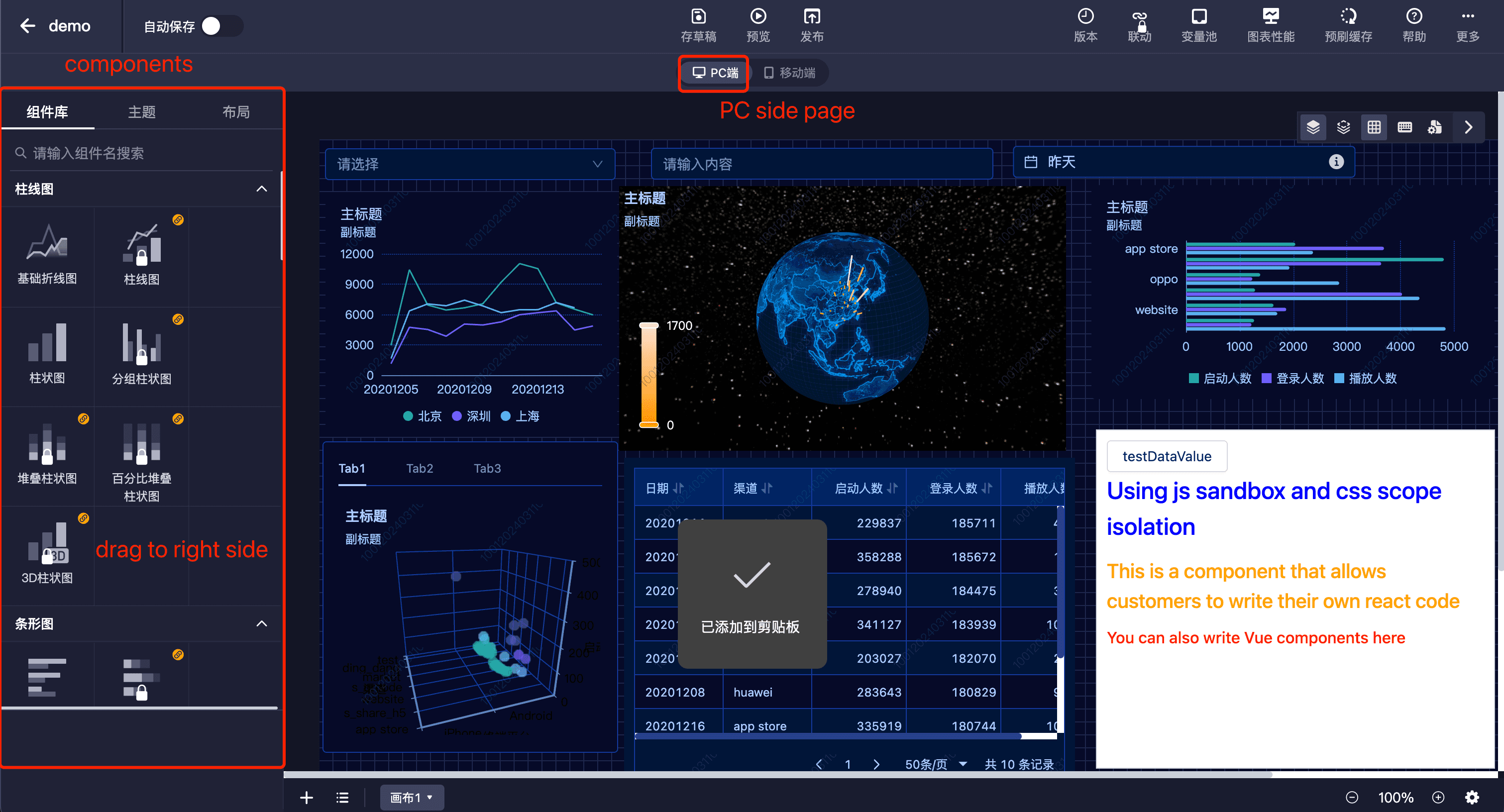The width and height of the screenshot is (1504, 812).
Task: Sort table by 渠道 column
Action: [x=766, y=488]
